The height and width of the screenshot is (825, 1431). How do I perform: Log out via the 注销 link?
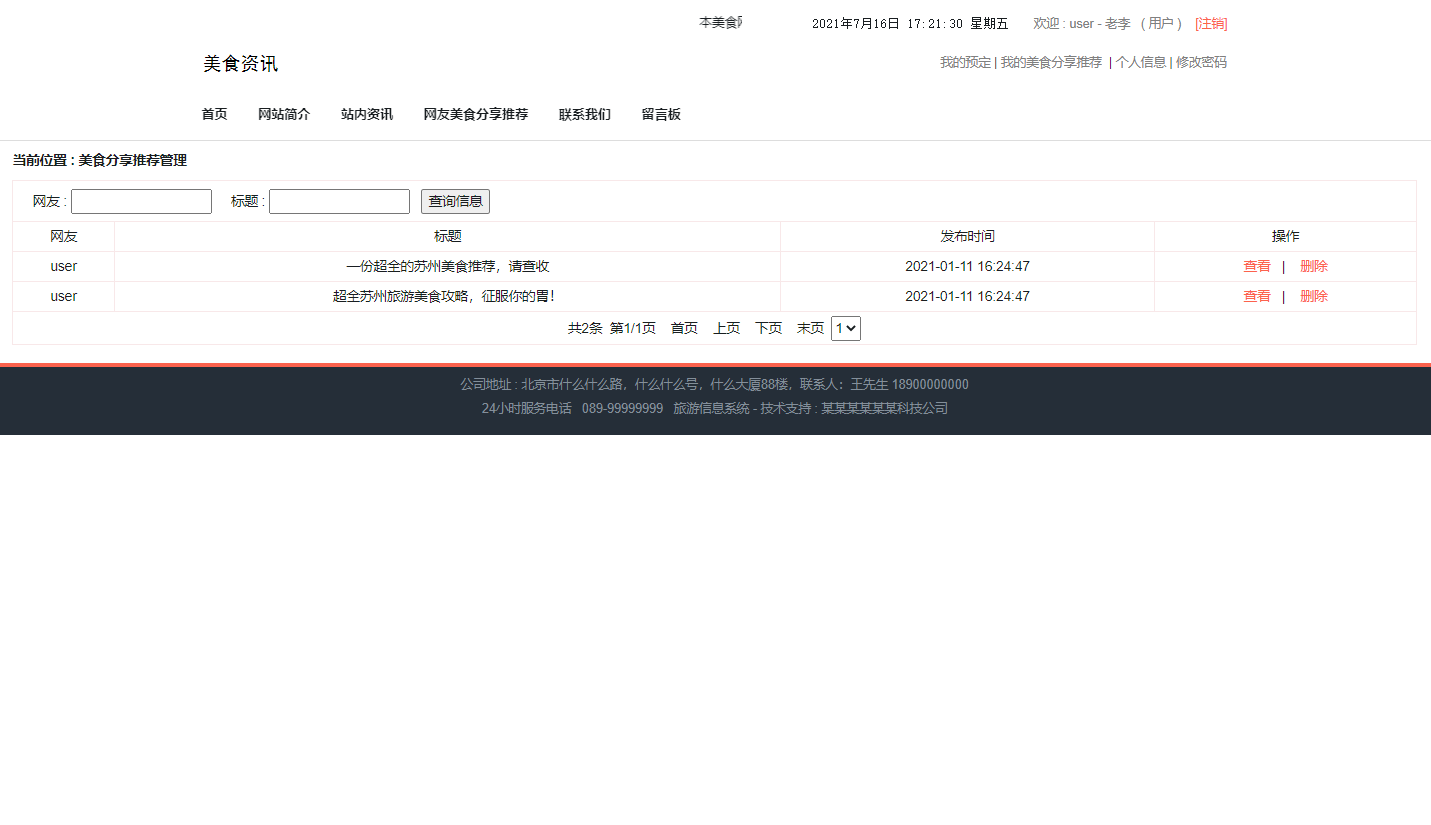1210,23
